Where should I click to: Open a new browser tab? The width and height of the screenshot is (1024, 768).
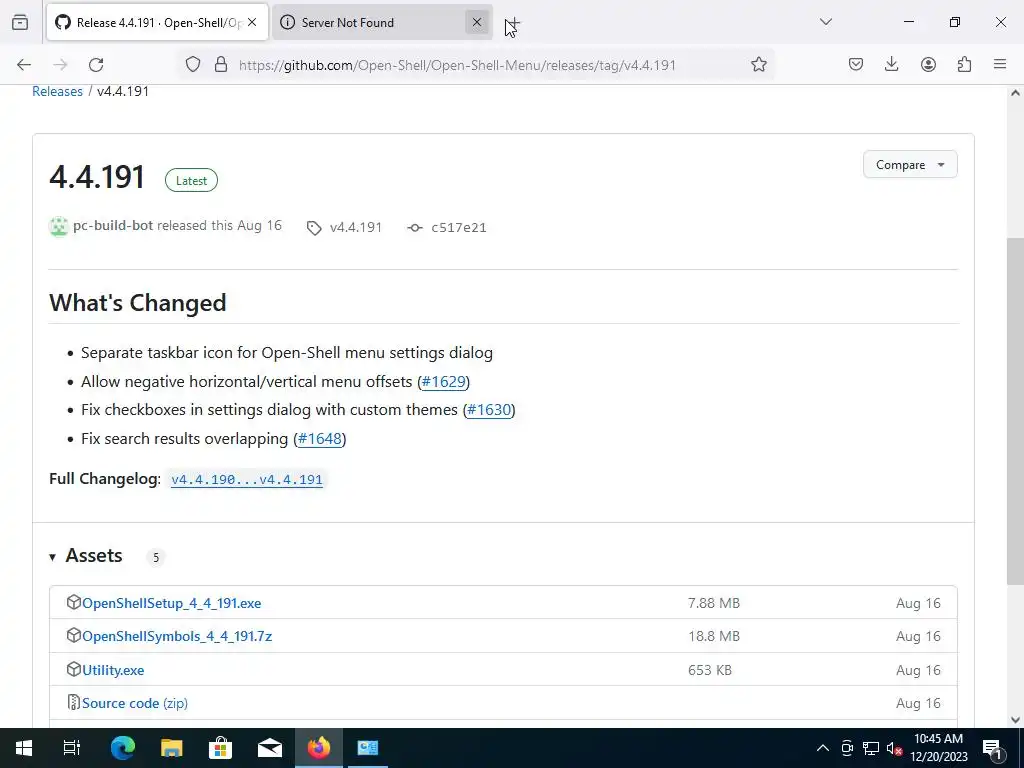(x=513, y=23)
